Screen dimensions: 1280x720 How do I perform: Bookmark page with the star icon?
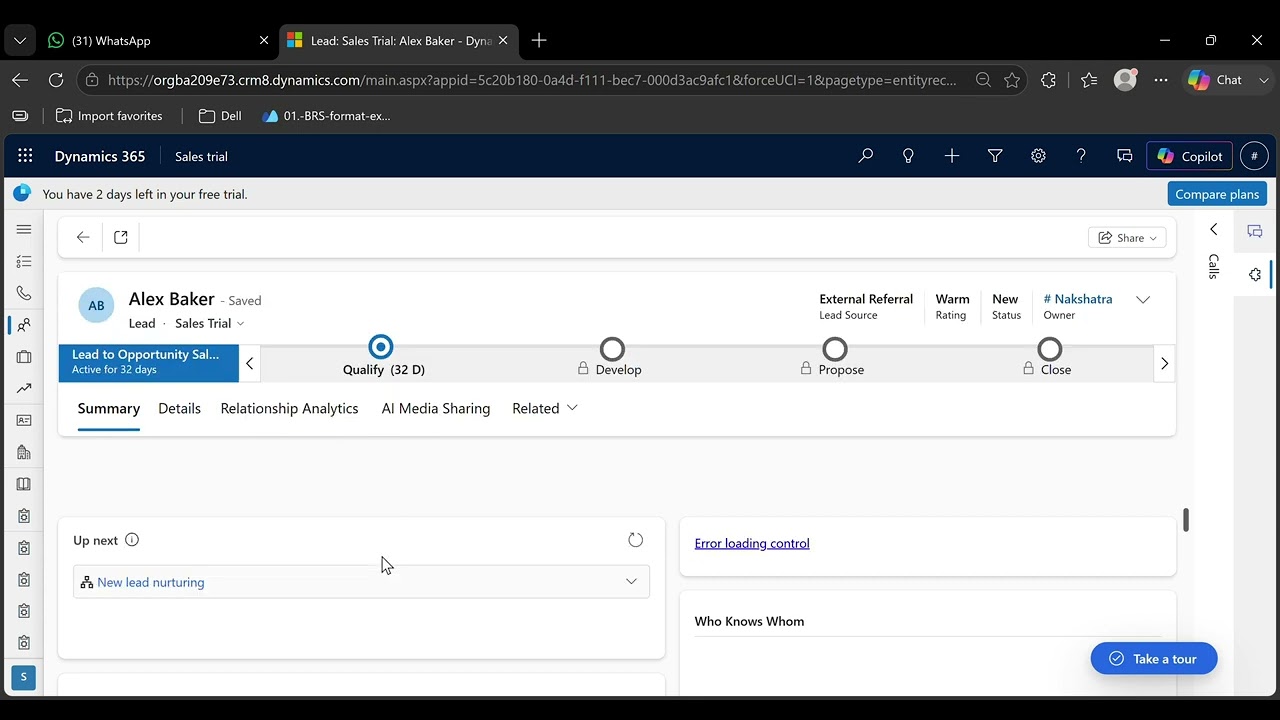click(x=1012, y=80)
